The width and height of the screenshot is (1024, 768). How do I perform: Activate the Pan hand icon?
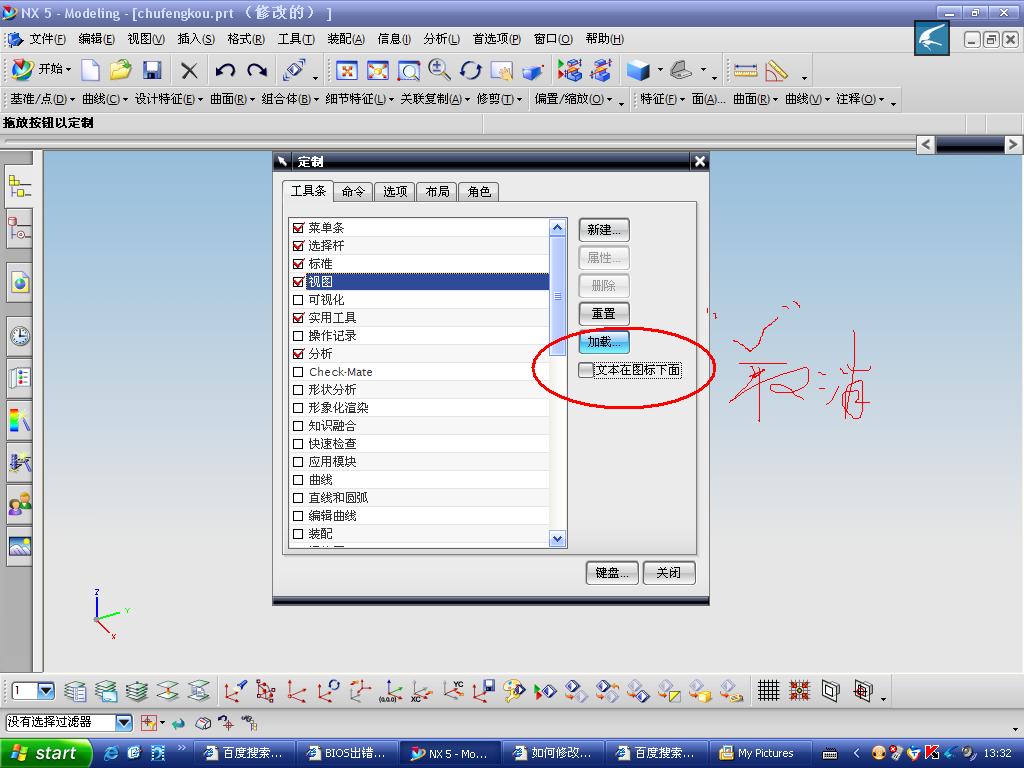pyautogui.click(x=502, y=70)
